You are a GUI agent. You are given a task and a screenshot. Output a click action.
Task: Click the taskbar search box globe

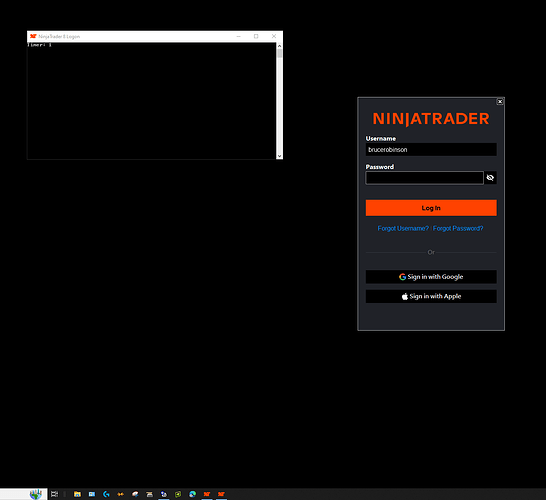coord(36,494)
